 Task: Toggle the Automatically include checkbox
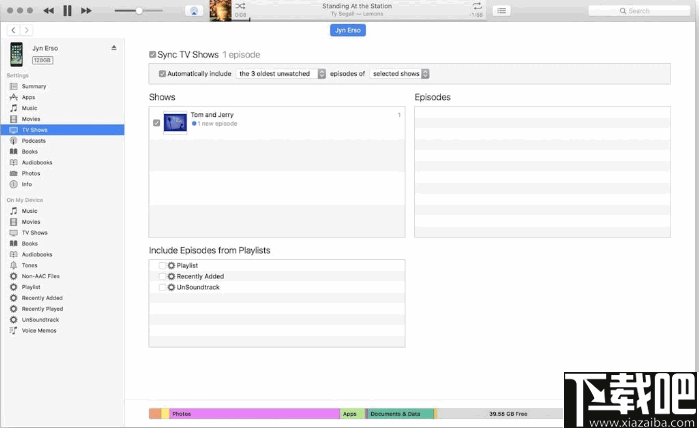coord(162,74)
